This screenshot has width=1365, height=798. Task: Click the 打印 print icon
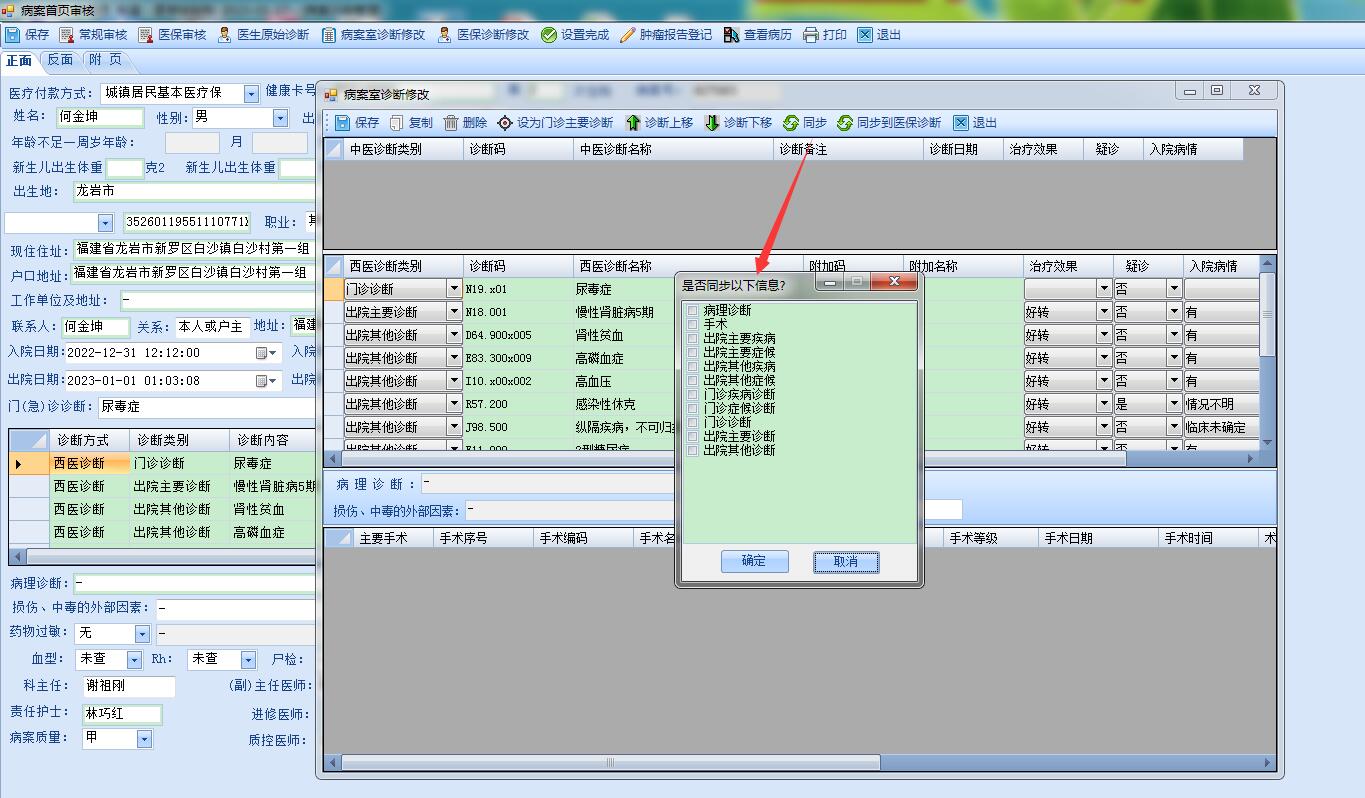pyautogui.click(x=811, y=34)
